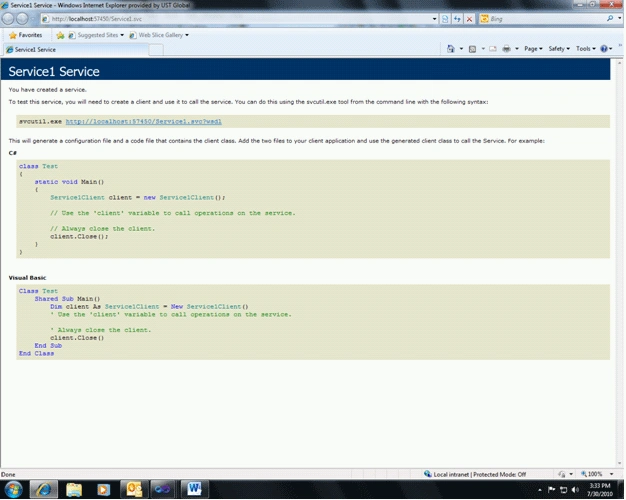Click the 'client.Close();' C# code line
Screen dimensions: 626x500
(79, 236)
